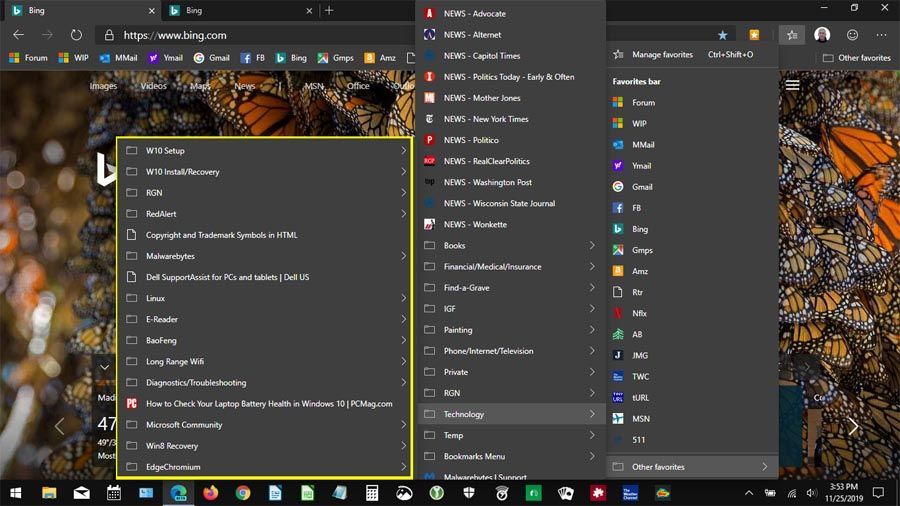Open NEWS - Politico favorite
Screen dimensions: 900x506
pos(511,140)
